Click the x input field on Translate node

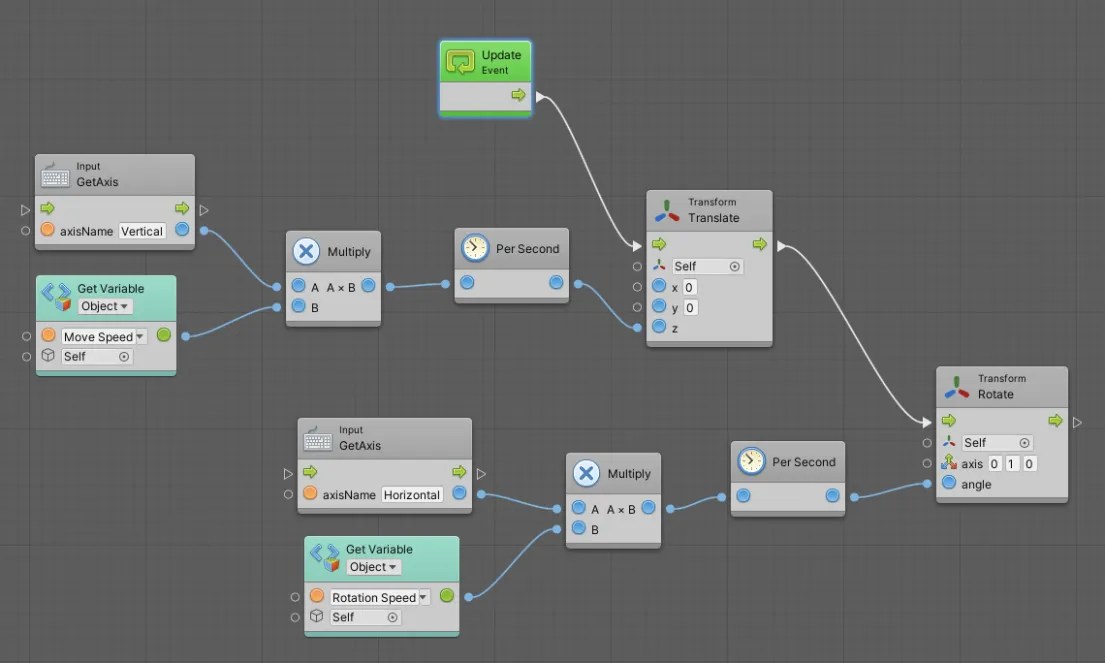tap(692, 287)
